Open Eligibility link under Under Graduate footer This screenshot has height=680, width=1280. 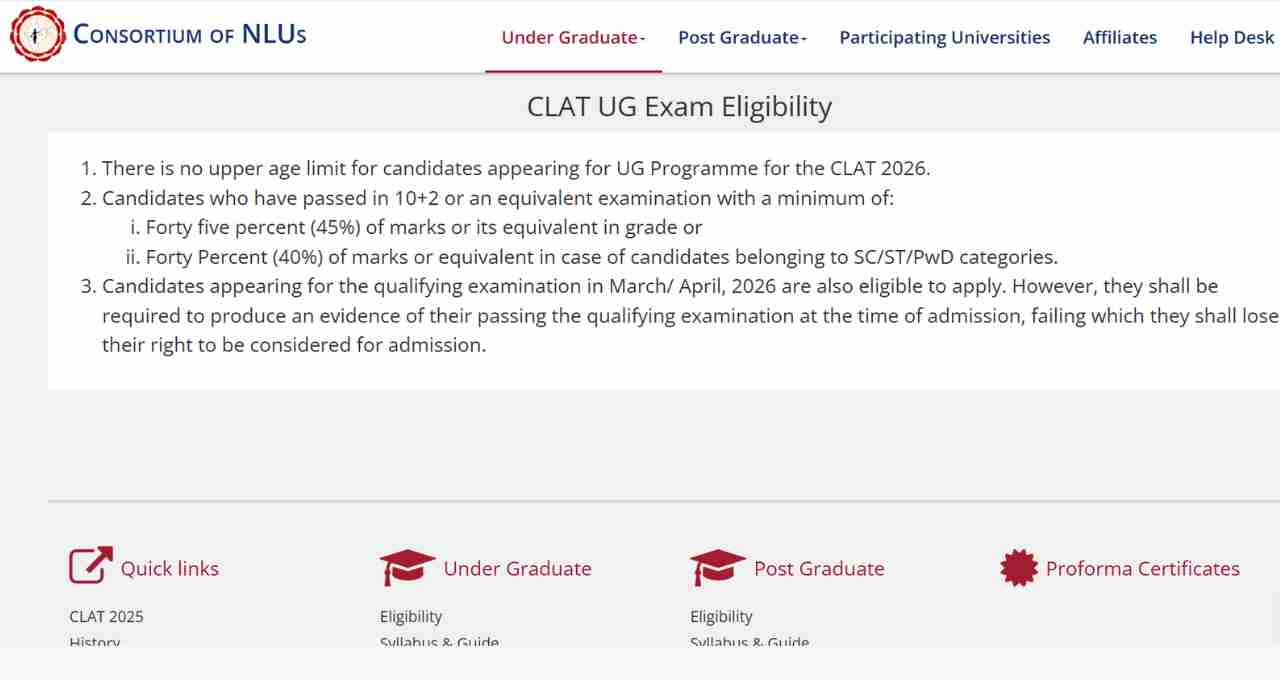click(x=411, y=616)
